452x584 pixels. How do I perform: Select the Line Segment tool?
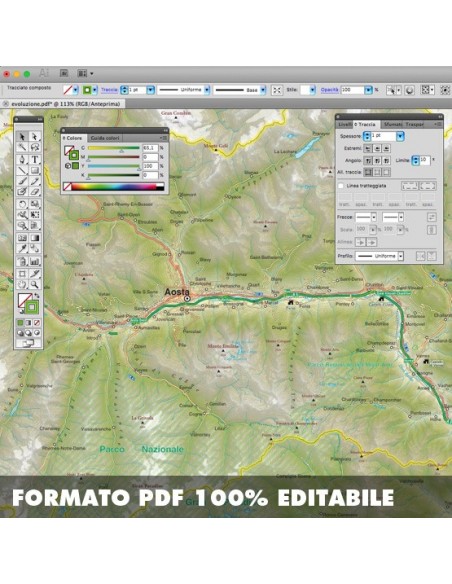(22, 170)
